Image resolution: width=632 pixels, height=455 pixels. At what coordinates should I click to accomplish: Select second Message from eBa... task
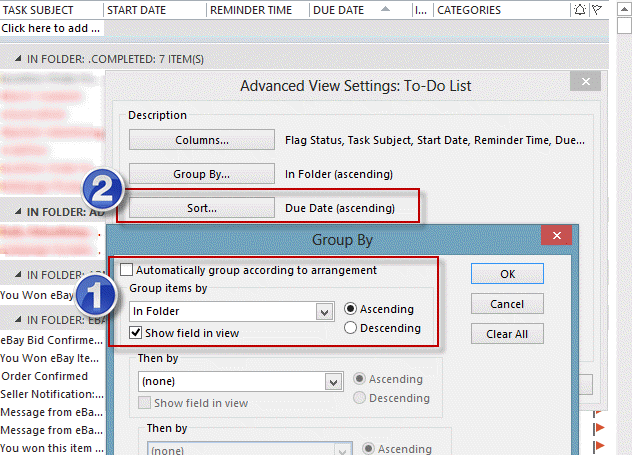pos(52,430)
